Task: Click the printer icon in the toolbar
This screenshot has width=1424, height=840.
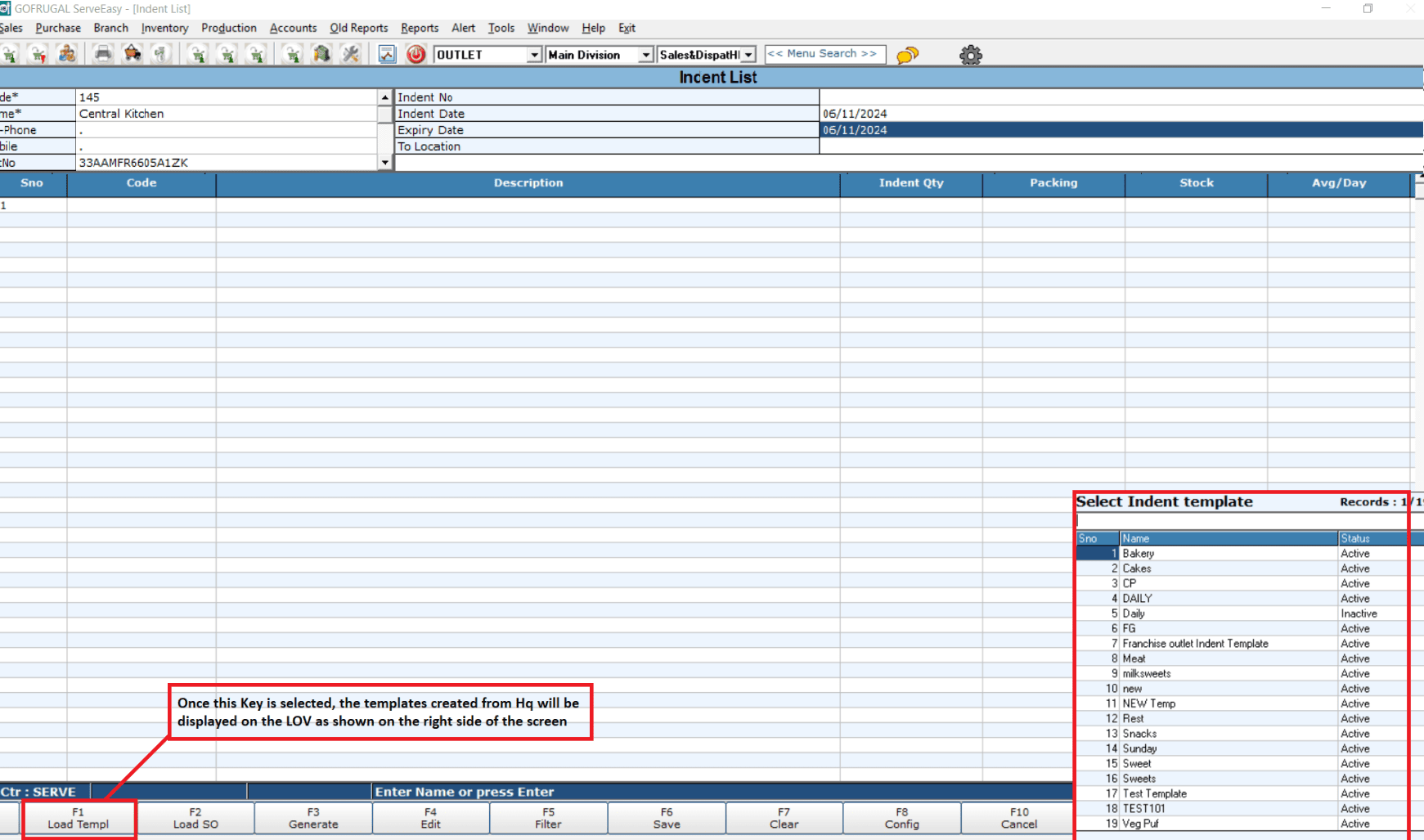Action: (x=102, y=55)
